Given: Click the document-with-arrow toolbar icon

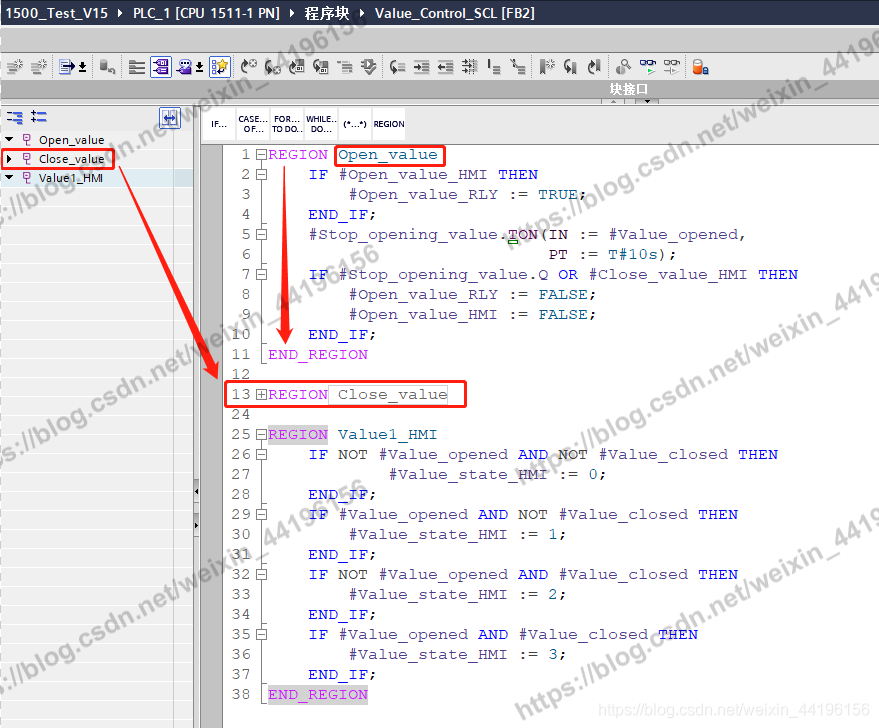Looking at the screenshot, I should (x=67, y=67).
